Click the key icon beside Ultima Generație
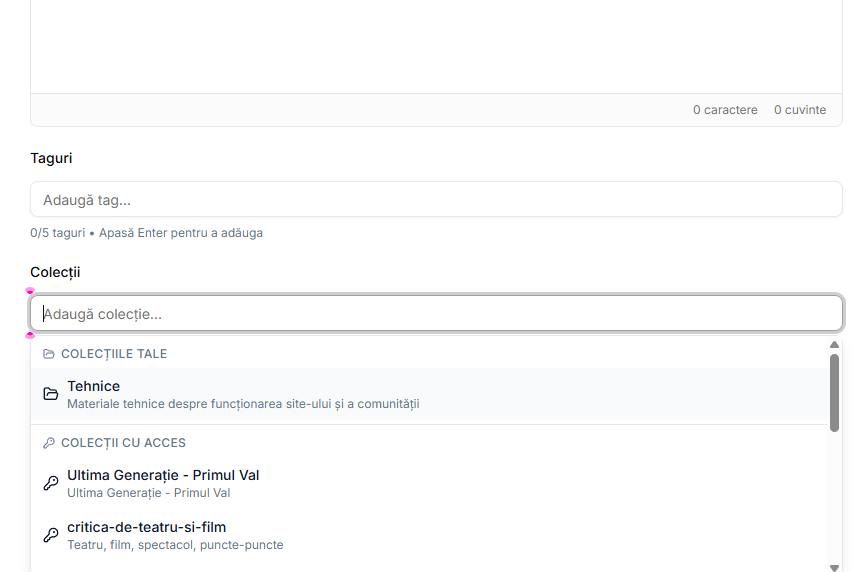Image resolution: width=860 pixels, height=572 pixels. pyautogui.click(x=50, y=483)
